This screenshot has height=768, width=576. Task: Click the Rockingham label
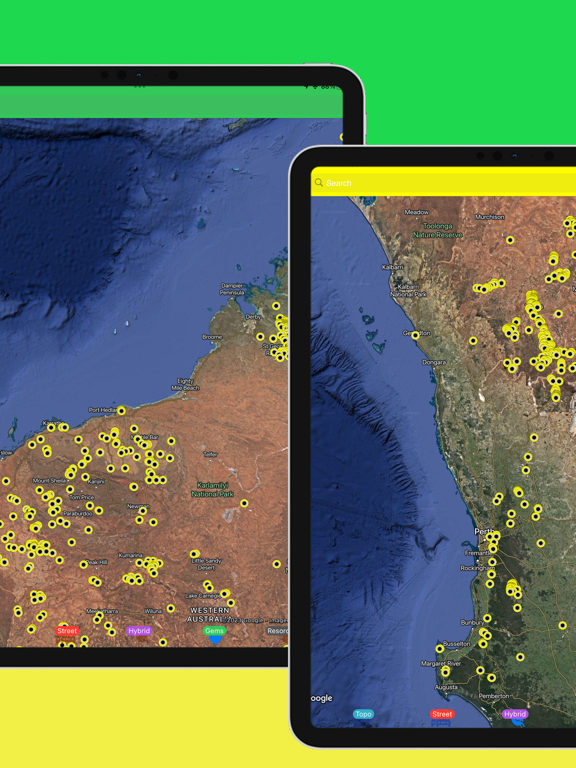pos(477,568)
